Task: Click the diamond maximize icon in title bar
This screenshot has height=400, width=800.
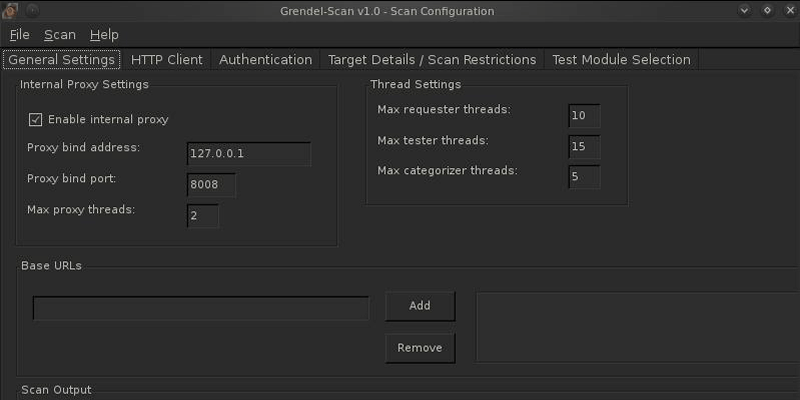Action: 767,10
